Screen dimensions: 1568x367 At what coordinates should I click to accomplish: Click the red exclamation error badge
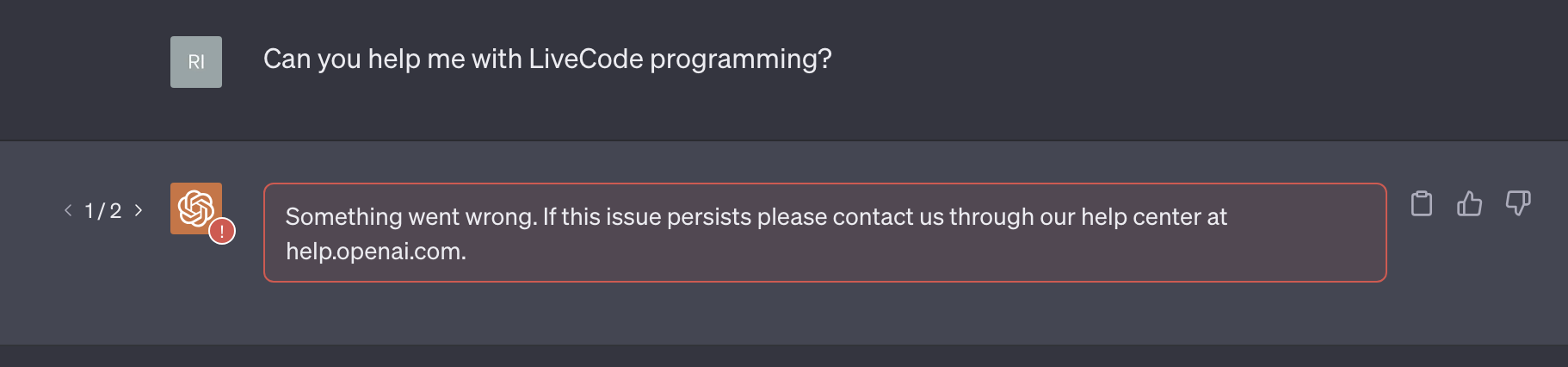point(222,231)
